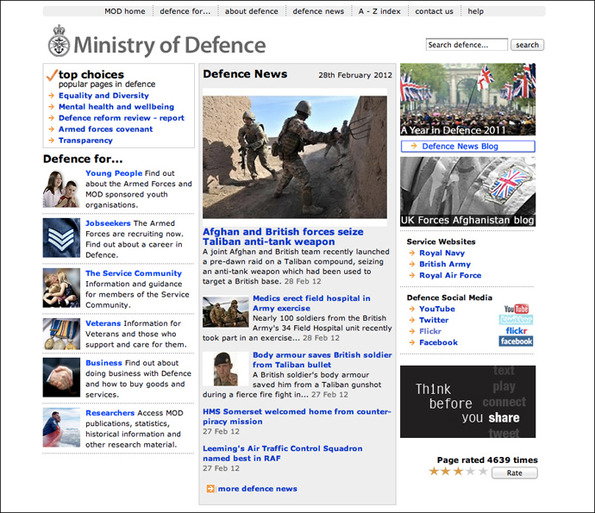Select the fifth rating star
This screenshot has height=513, width=595.
[483, 472]
